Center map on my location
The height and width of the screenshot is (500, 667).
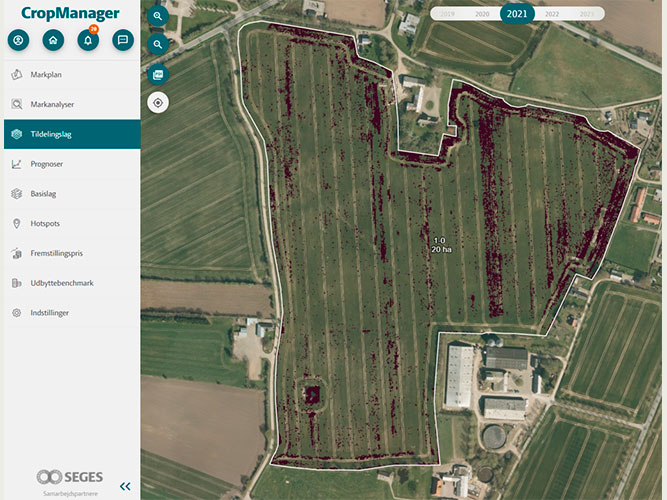click(x=158, y=102)
